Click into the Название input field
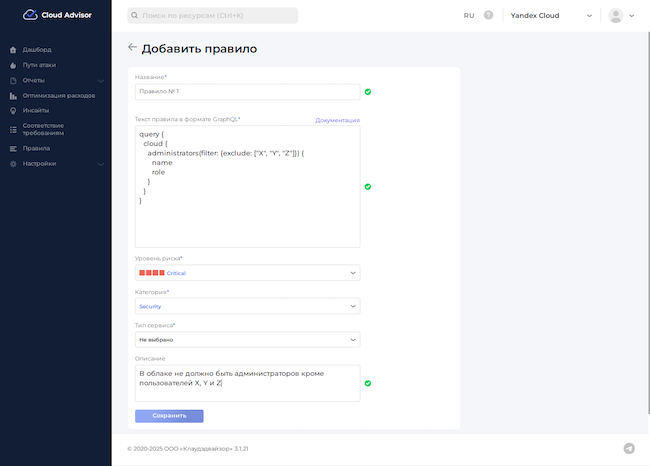 click(247, 92)
